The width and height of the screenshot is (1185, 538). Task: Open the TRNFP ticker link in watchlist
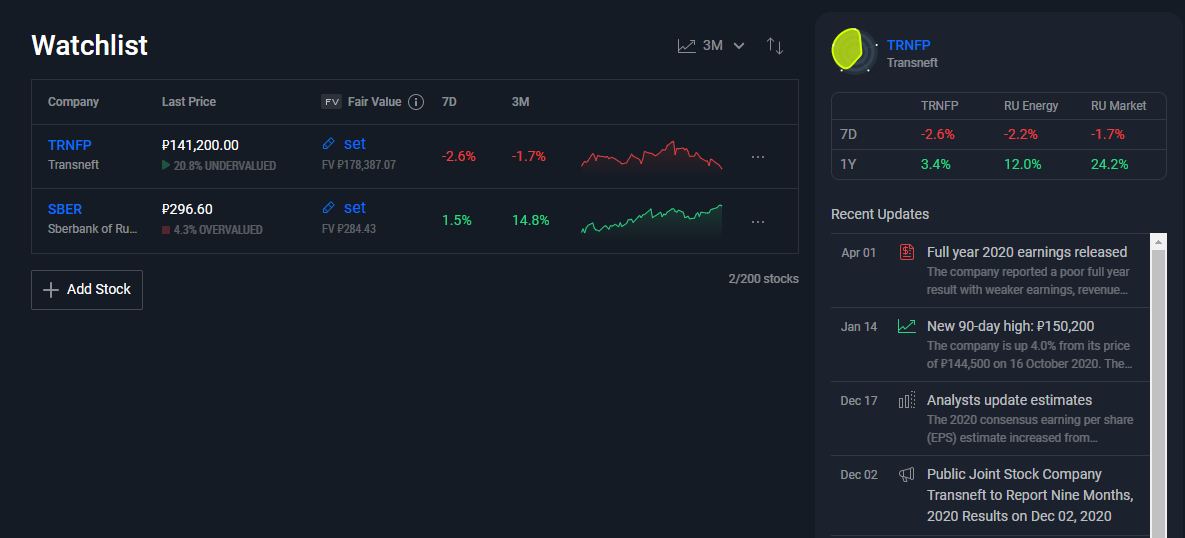click(70, 145)
